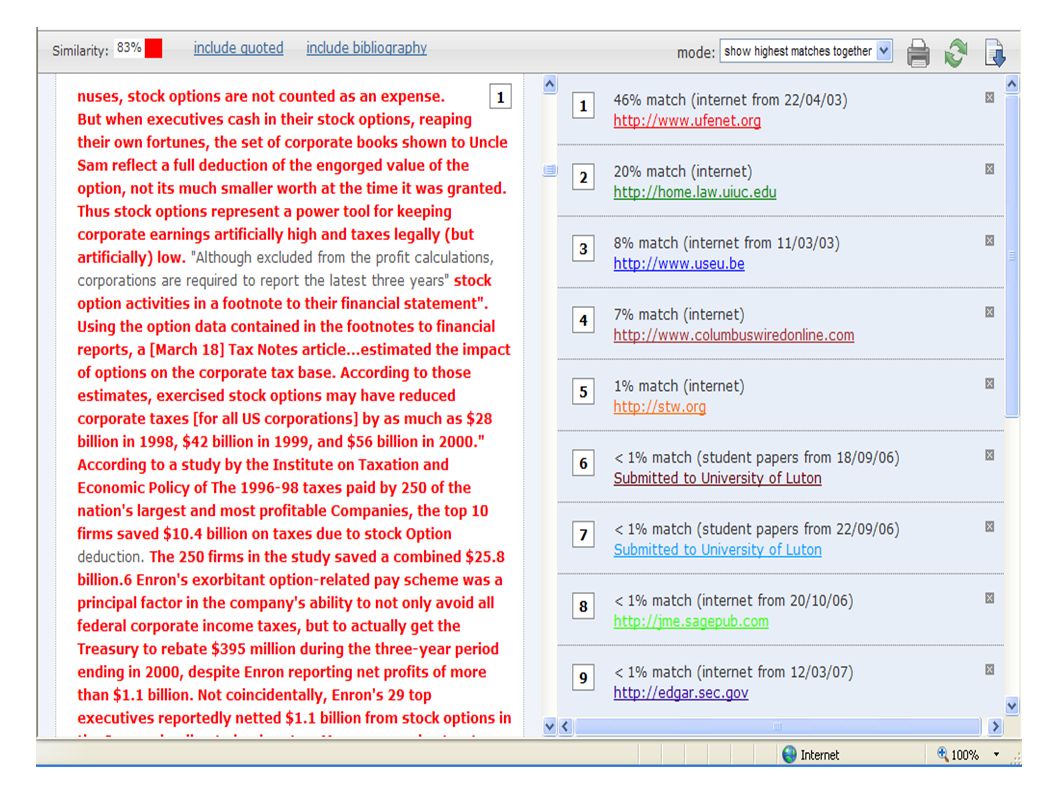Image resolution: width=1058 pixels, height=793 pixels.
Task: Click sources list scroll down arrow
Action: [x=1012, y=706]
